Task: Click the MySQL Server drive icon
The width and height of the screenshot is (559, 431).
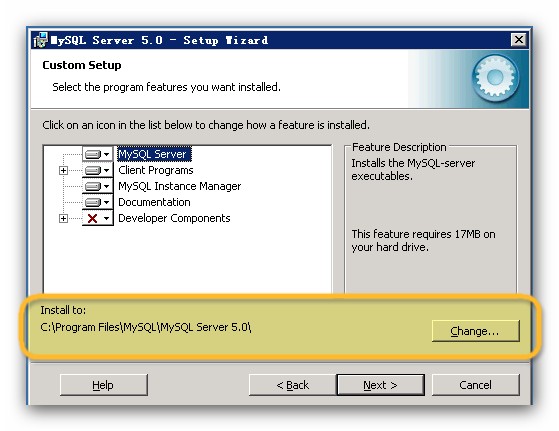Action: (93, 154)
